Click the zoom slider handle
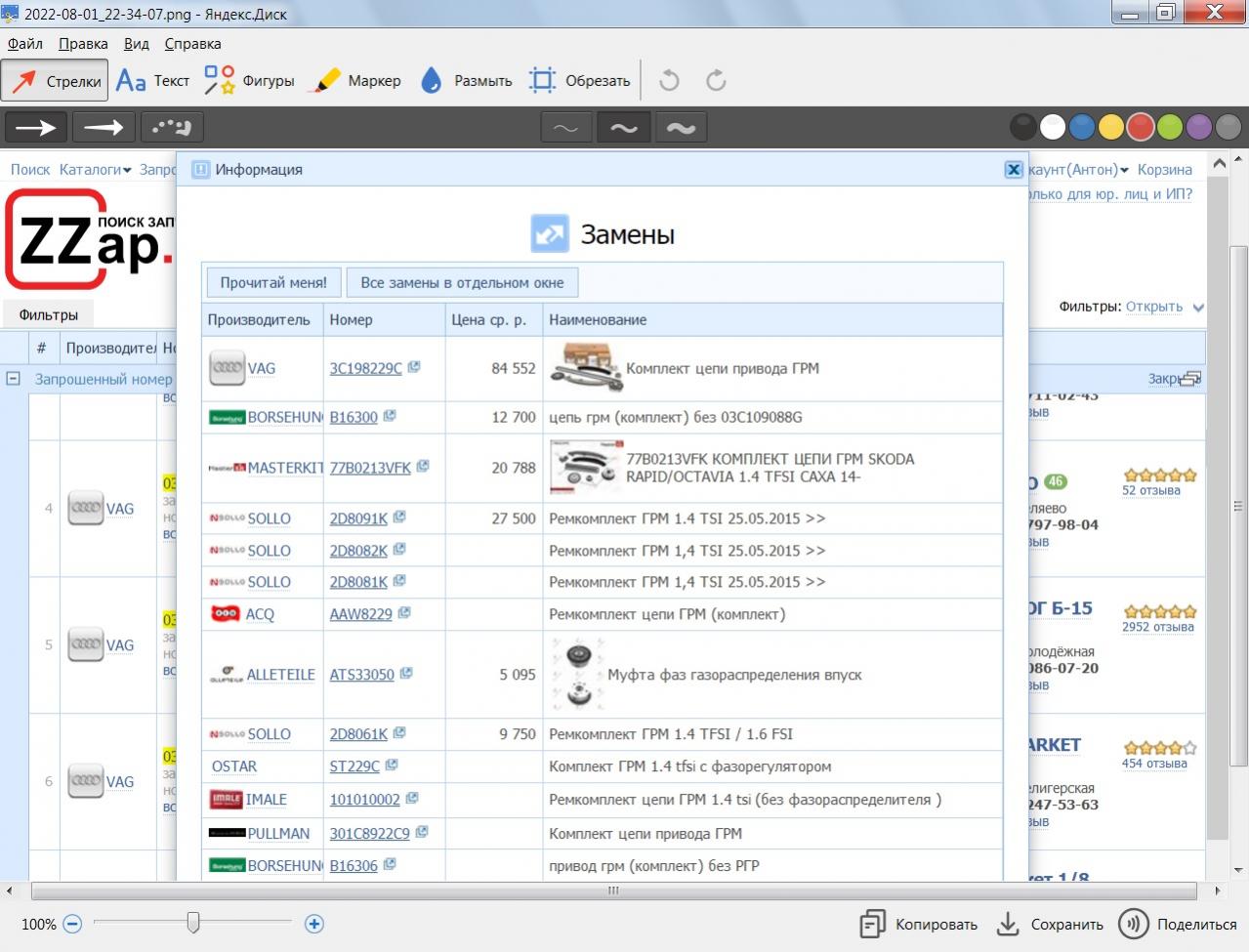 point(193,922)
